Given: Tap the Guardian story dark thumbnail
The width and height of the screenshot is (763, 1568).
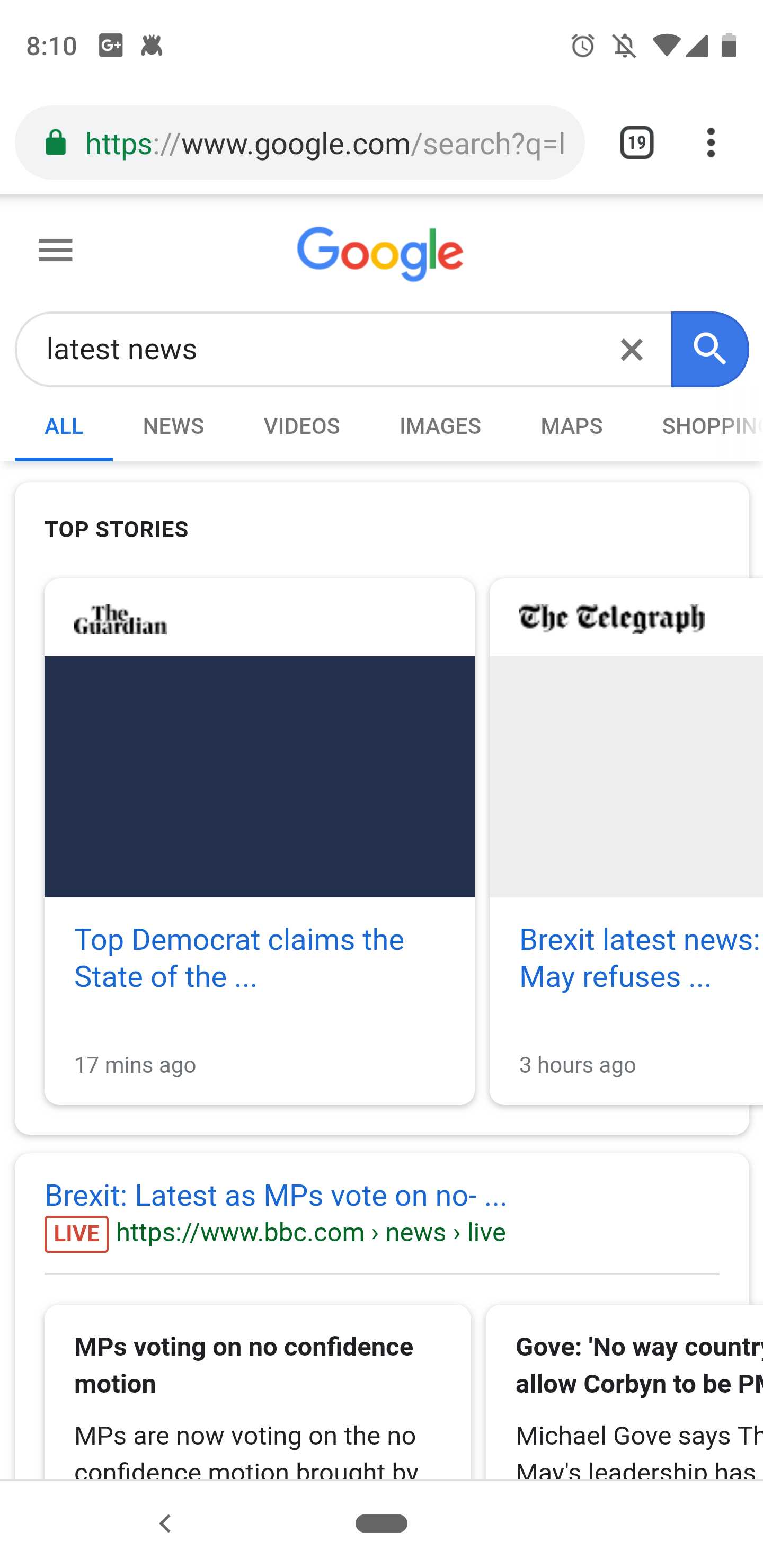Looking at the screenshot, I should [260, 776].
